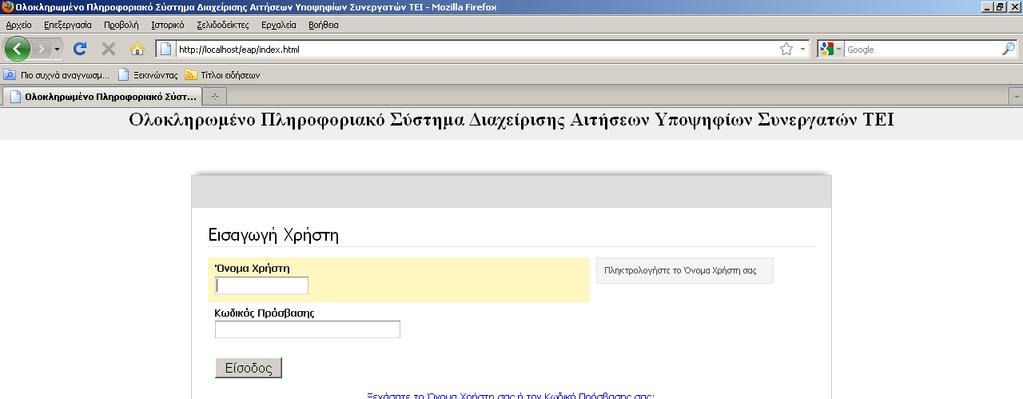Open the Google search engine selector
This screenshot has width=1023, height=399.
(831, 49)
